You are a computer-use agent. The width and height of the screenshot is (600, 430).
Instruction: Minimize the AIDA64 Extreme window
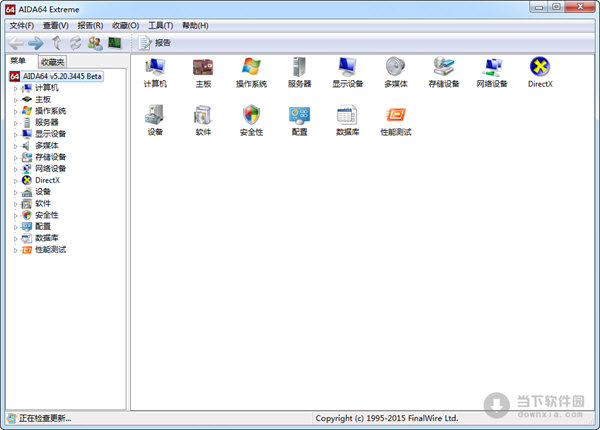[x=539, y=7]
